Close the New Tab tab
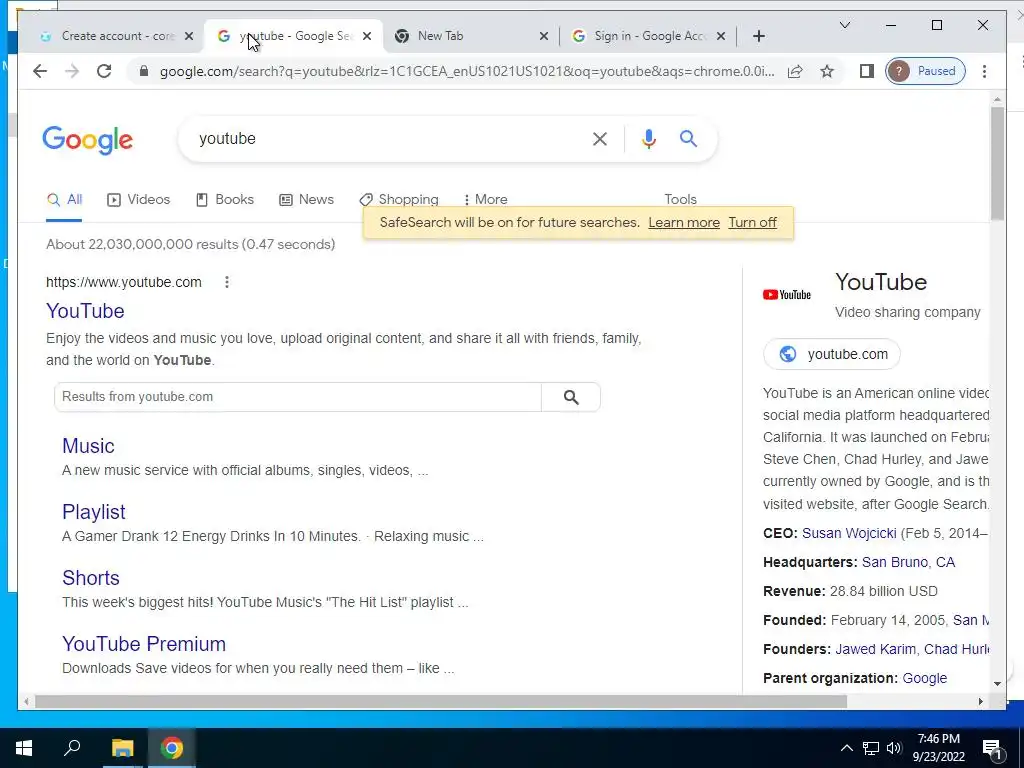Image resolution: width=1024 pixels, height=768 pixels. (x=543, y=36)
